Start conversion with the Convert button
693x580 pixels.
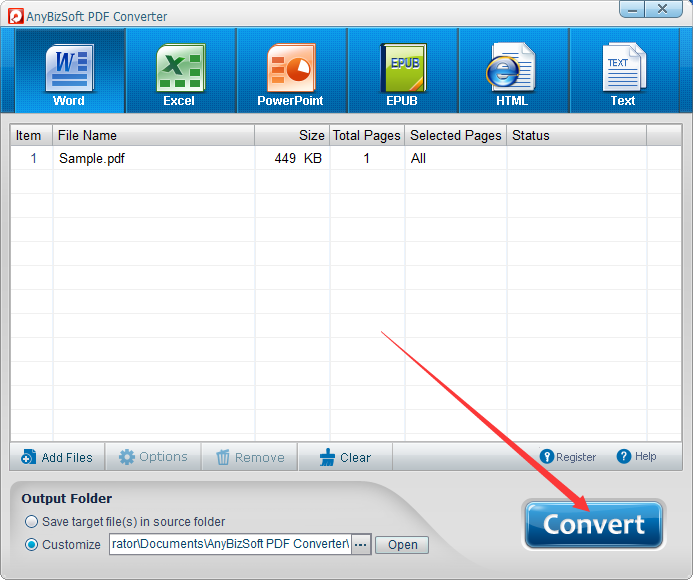pyautogui.click(x=594, y=525)
